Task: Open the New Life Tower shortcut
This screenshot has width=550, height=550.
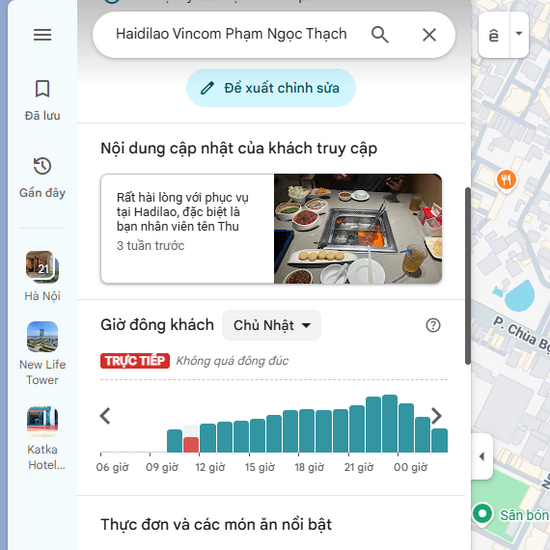Action: click(42, 354)
